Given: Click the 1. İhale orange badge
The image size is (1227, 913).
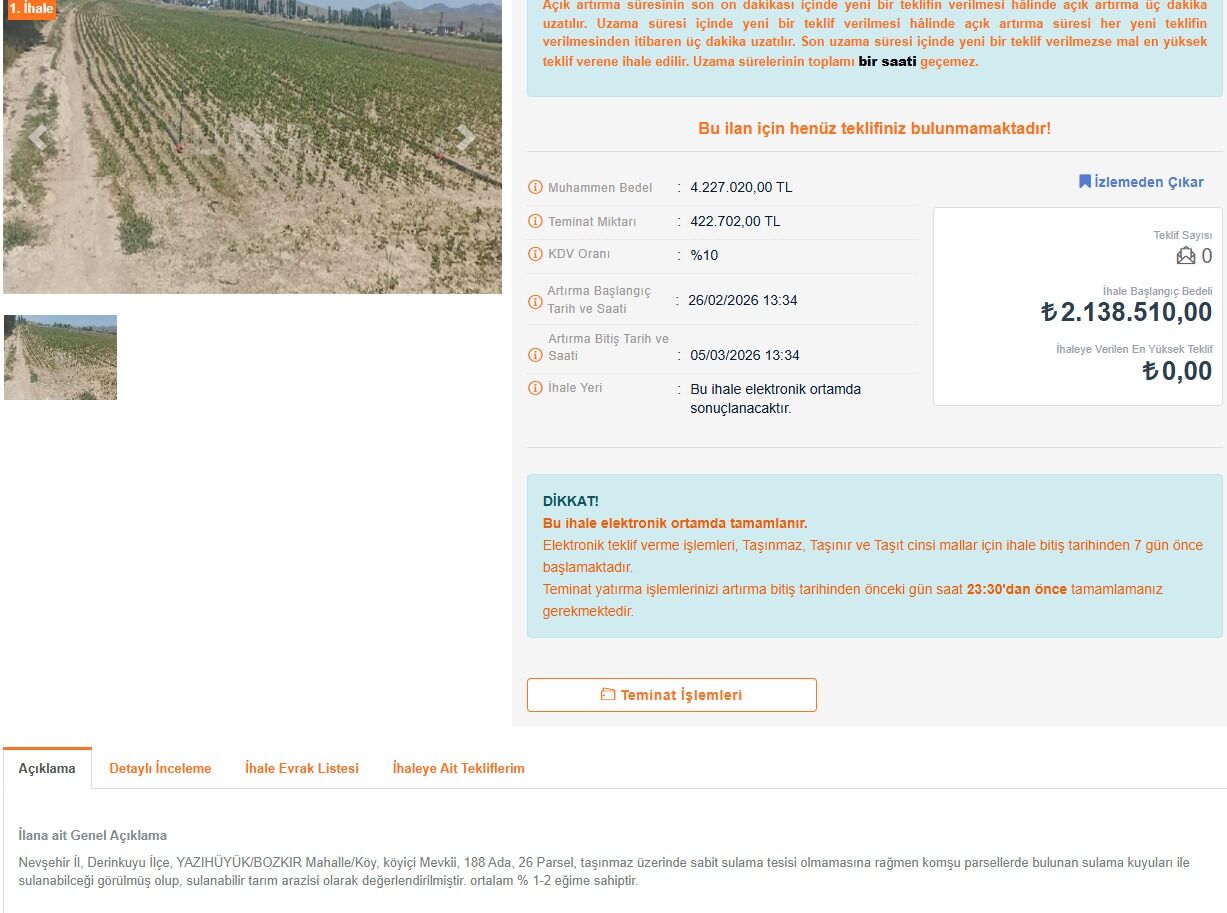Looking at the screenshot, I should [x=31, y=9].
